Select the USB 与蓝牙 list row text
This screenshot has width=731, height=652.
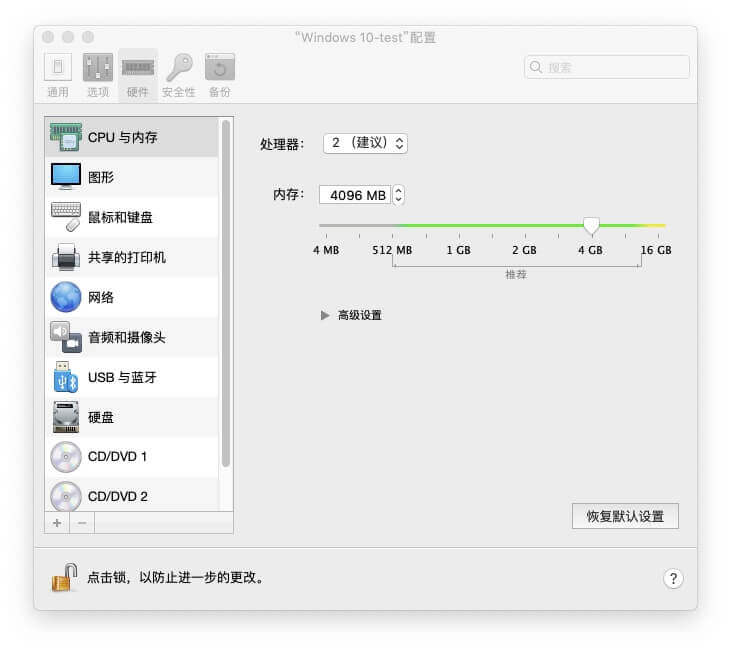122,377
